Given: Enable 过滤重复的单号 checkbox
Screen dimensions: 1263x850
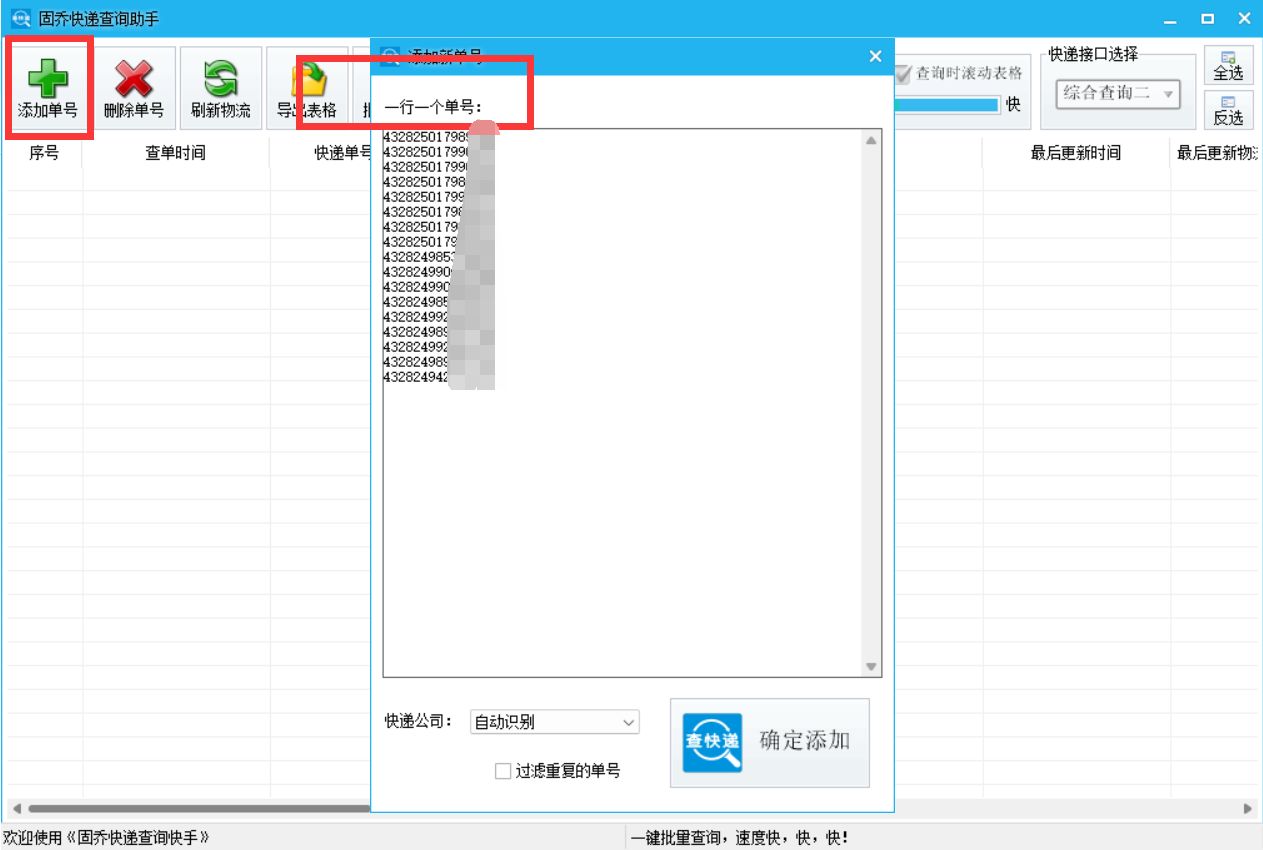Looking at the screenshot, I should pos(503,771).
